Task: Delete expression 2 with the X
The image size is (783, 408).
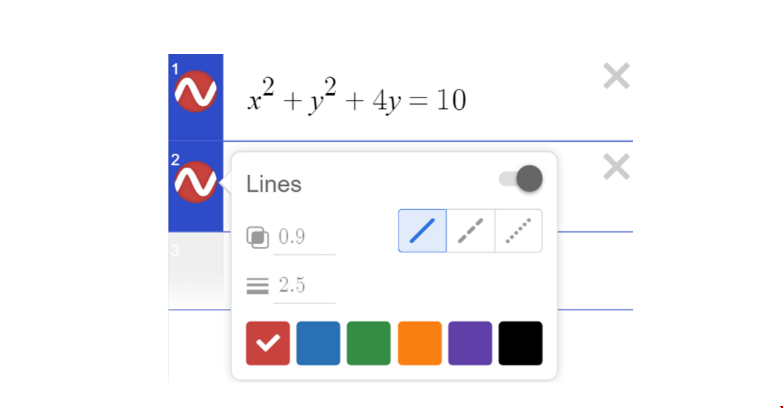Action: pyautogui.click(x=616, y=167)
